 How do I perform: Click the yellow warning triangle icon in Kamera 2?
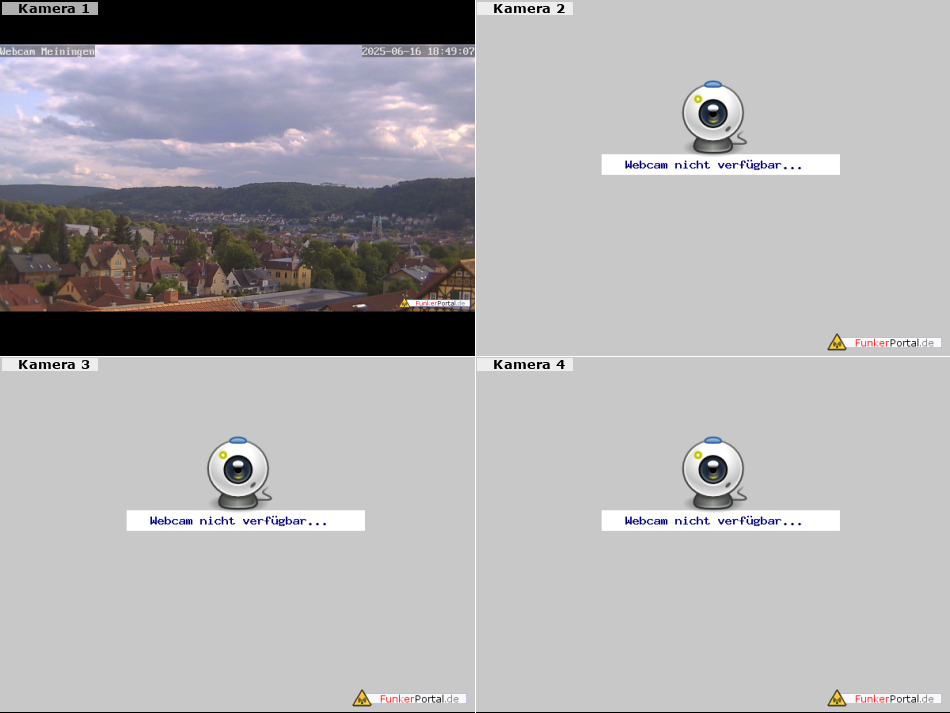tap(837, 343)
